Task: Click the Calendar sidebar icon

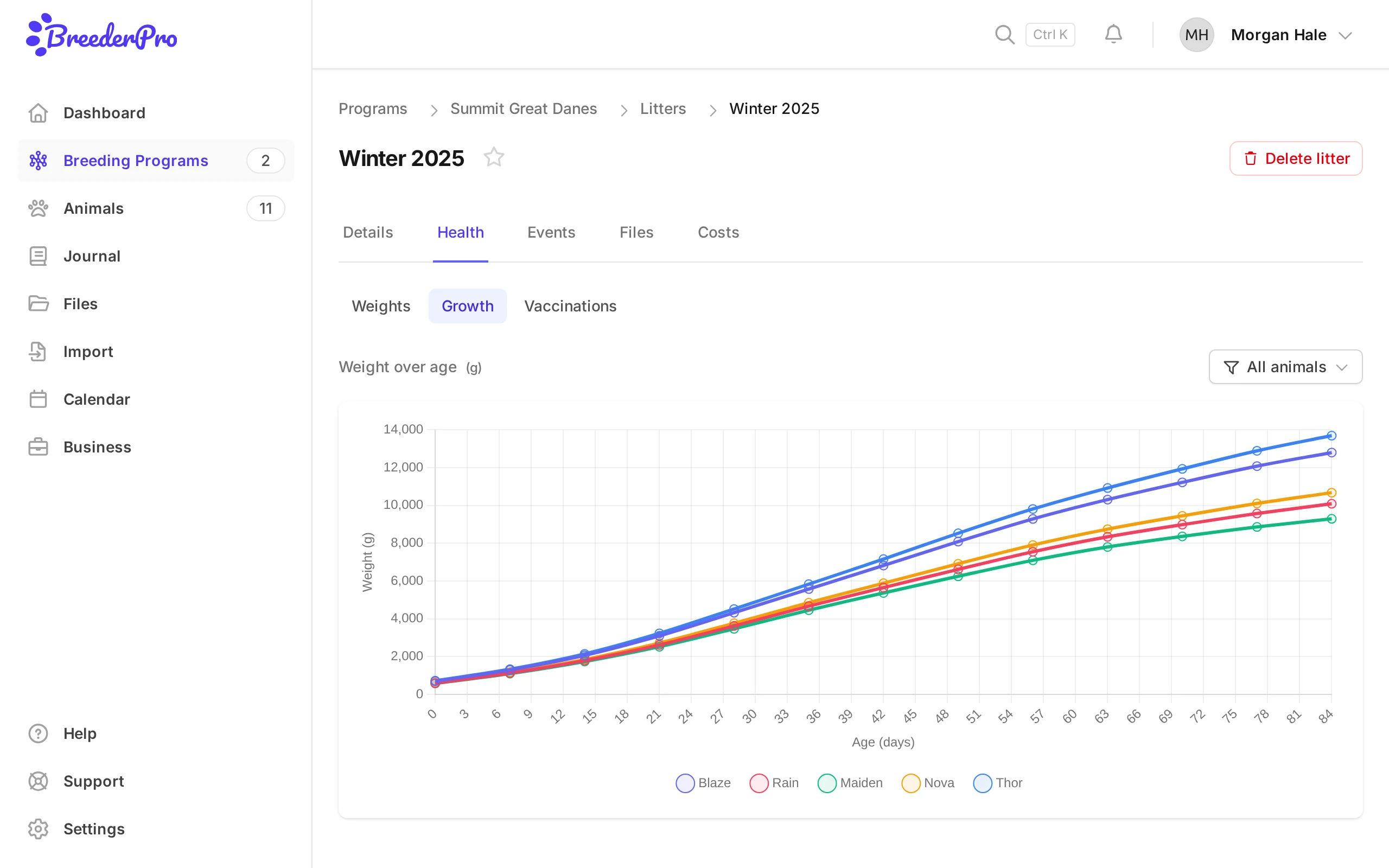Action: click(x=39, y=399)
